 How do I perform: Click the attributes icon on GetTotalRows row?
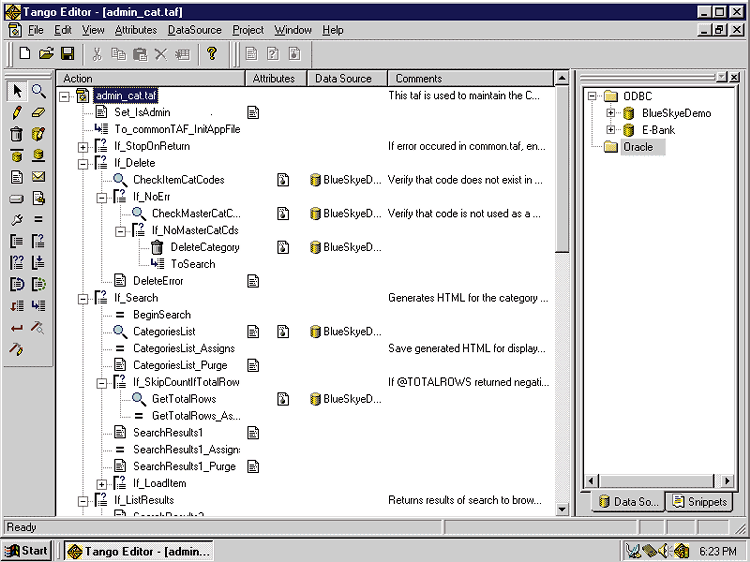pyautogui.click(x=283, y=399)
